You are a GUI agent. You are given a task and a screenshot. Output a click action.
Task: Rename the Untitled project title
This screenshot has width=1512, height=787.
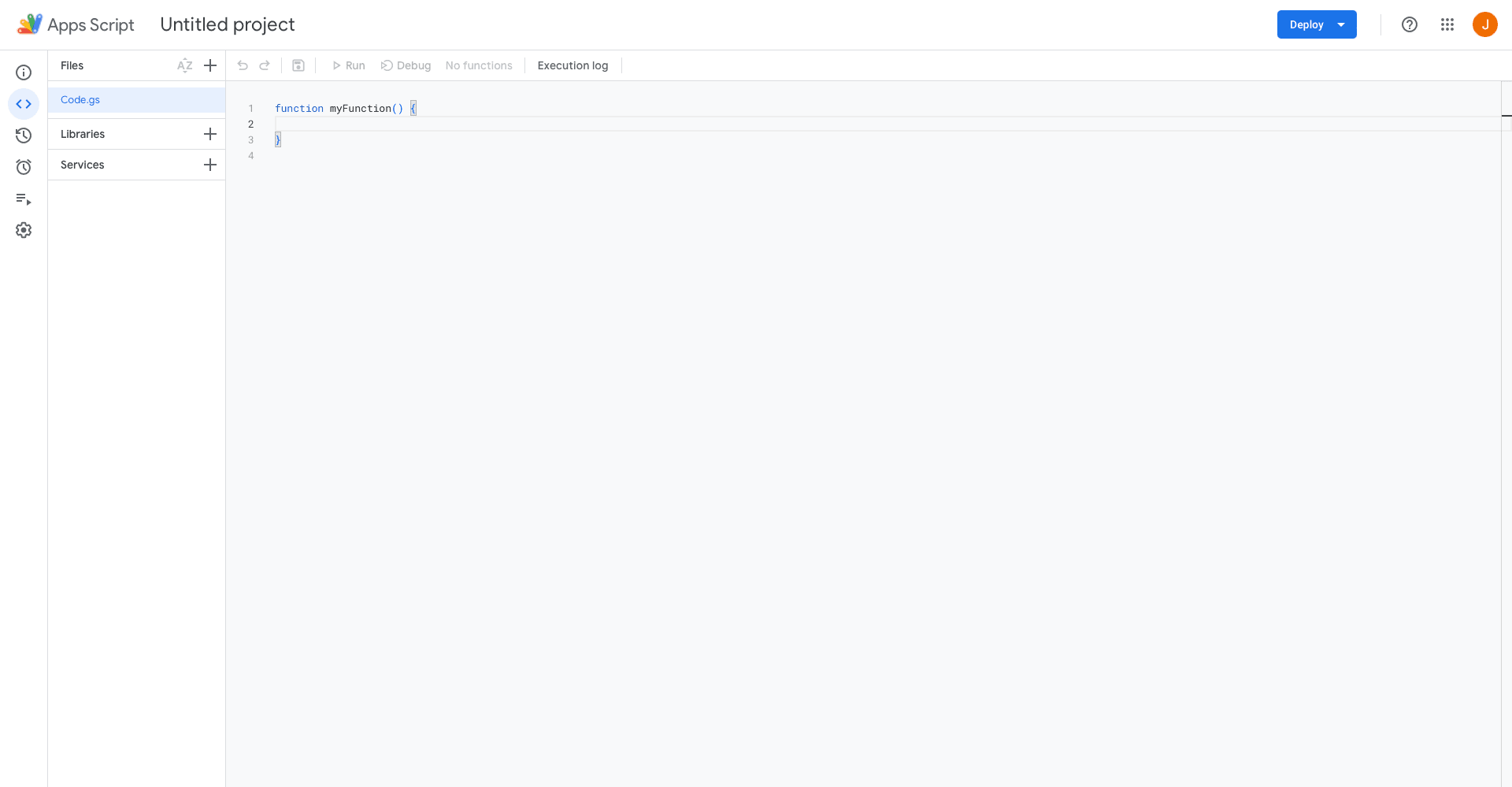pos(228,24)
